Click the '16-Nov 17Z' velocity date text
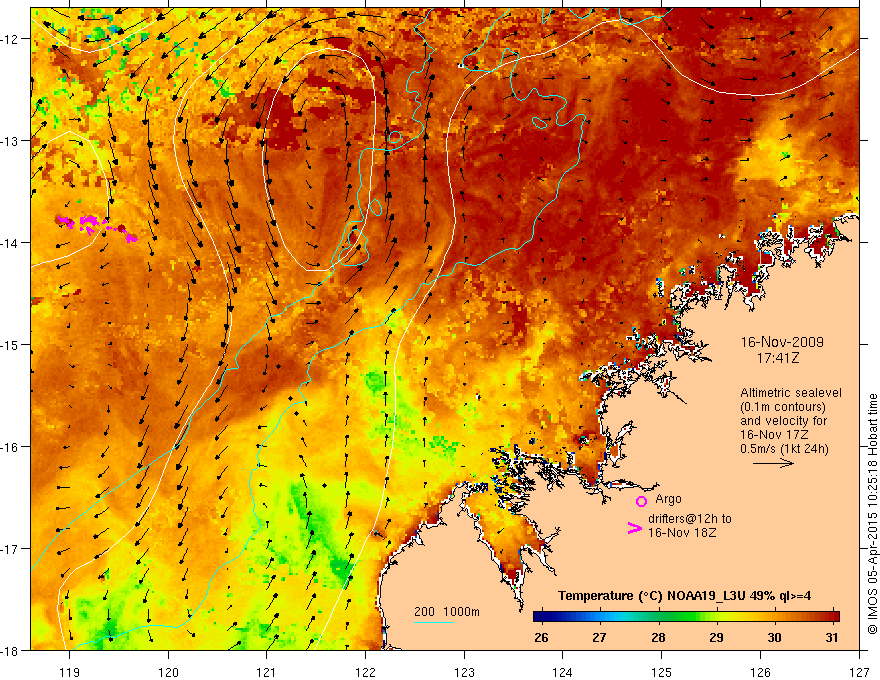Image resolution: width=880 pixels, height=680 pixels. (x=776, y=435)
